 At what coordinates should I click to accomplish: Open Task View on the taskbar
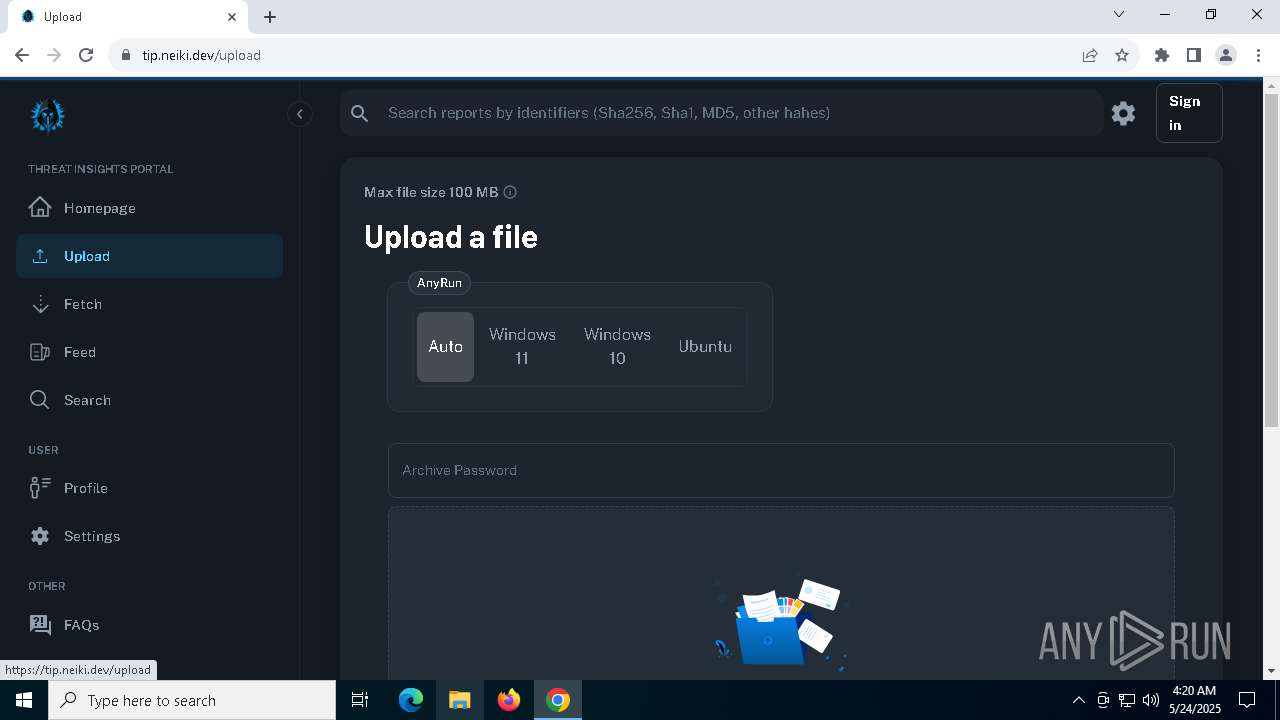coord(360,700)
